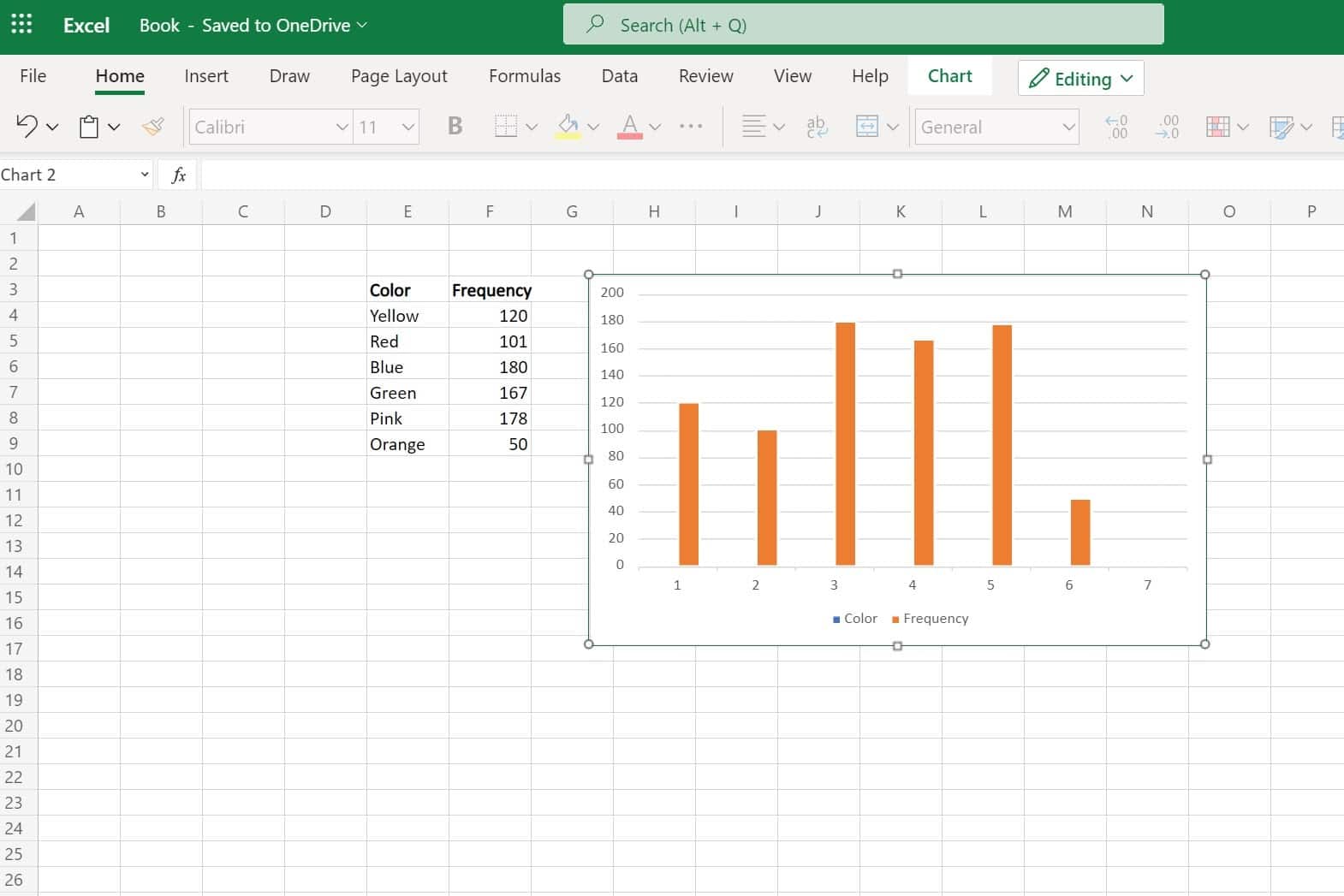Click the Conditional Formatting icon
Screen dimensions: 1344x896
coord(1217,127)
